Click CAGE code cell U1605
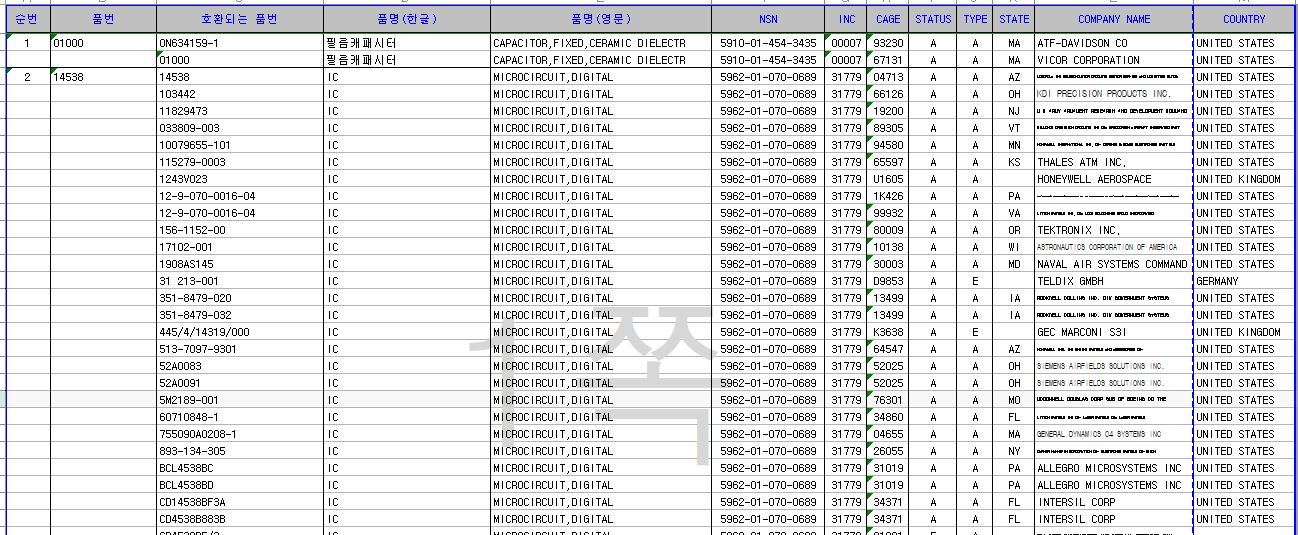1298x535 pixels. coord(888,179)
